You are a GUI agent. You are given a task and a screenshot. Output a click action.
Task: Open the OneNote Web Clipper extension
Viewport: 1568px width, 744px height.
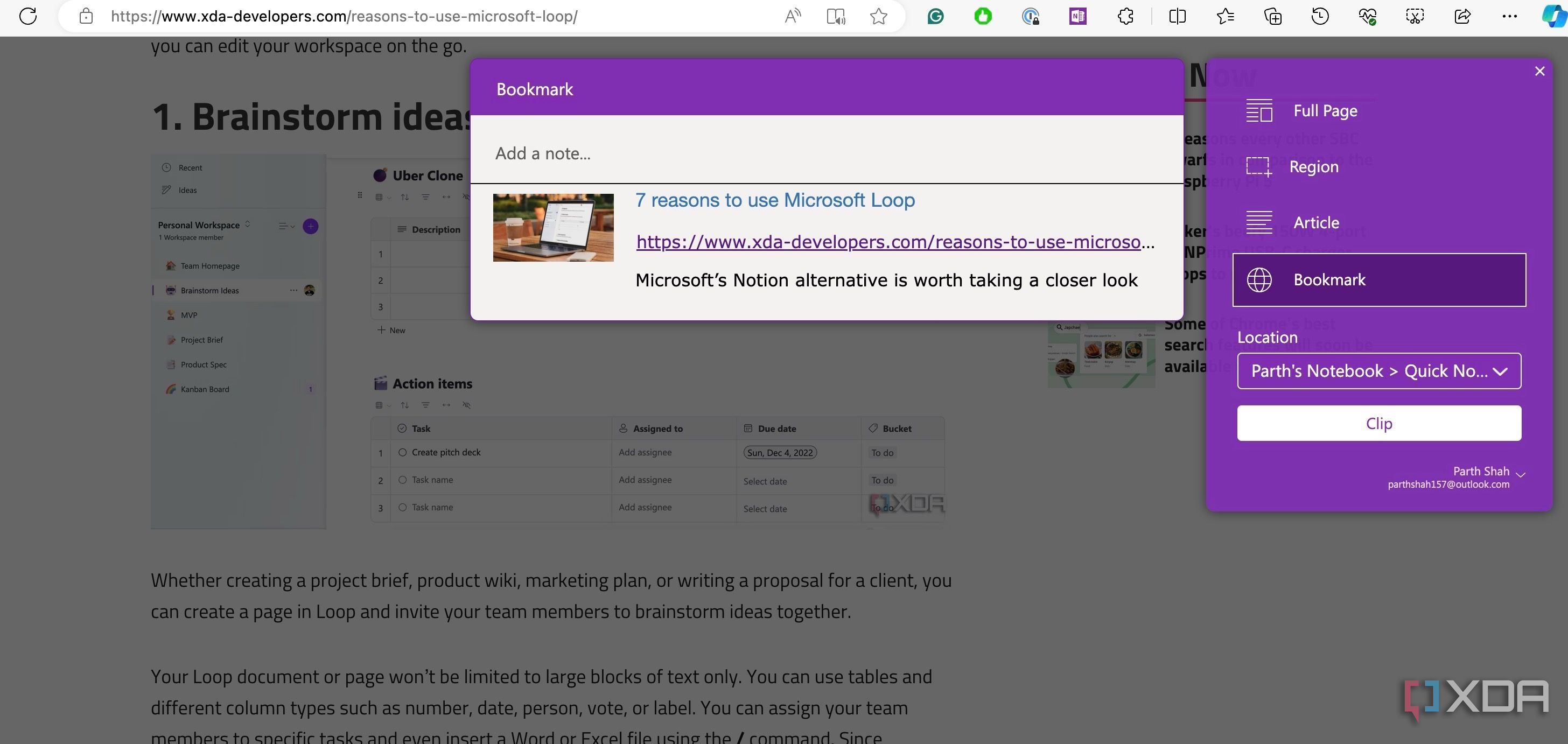[x=1077, y=16]
